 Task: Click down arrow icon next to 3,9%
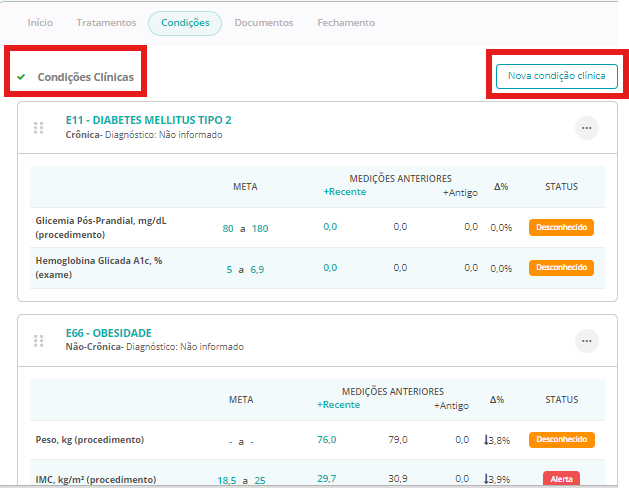(486, 479)
